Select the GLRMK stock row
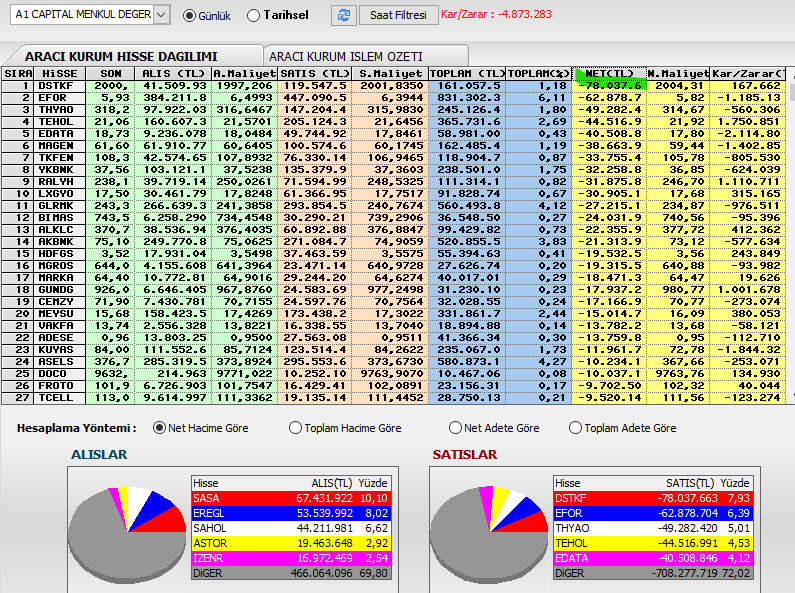 [393, 206]
